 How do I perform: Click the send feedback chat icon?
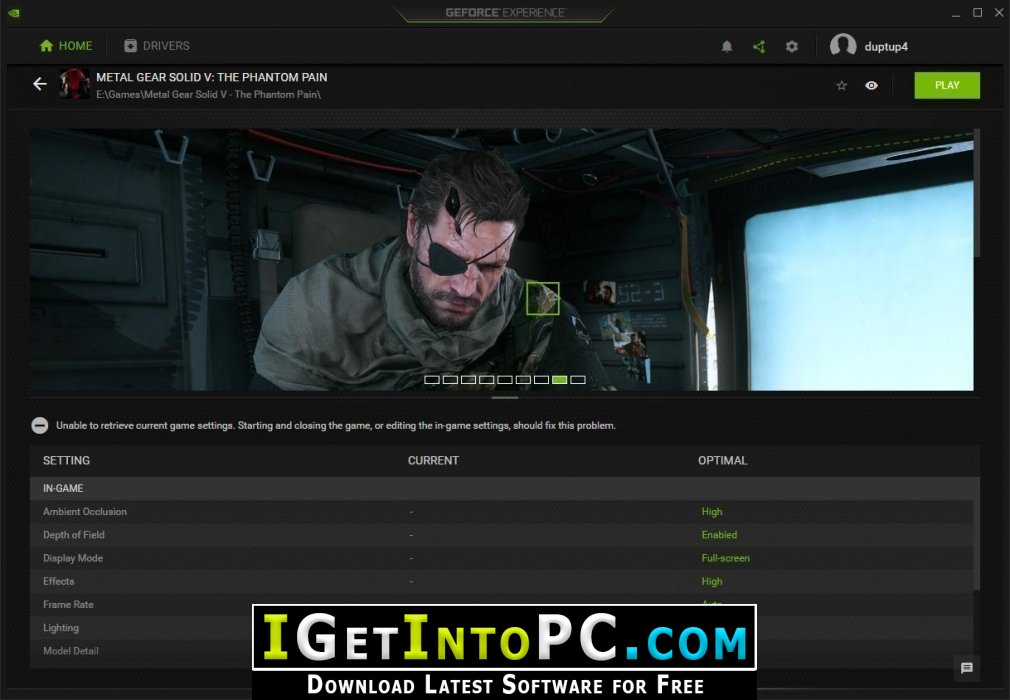(x=966, y=668)
